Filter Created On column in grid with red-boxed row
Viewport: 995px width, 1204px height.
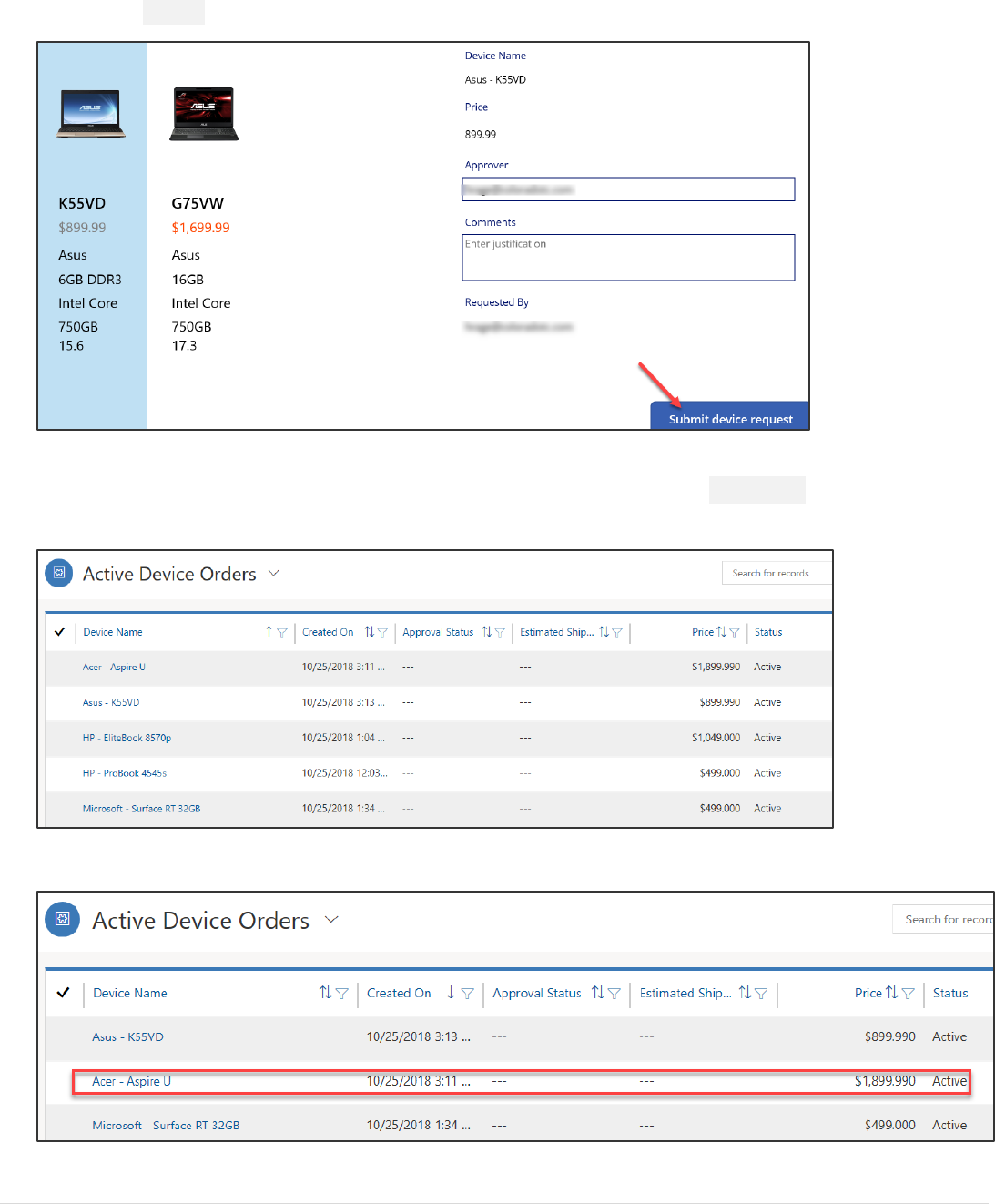point(467,994)
